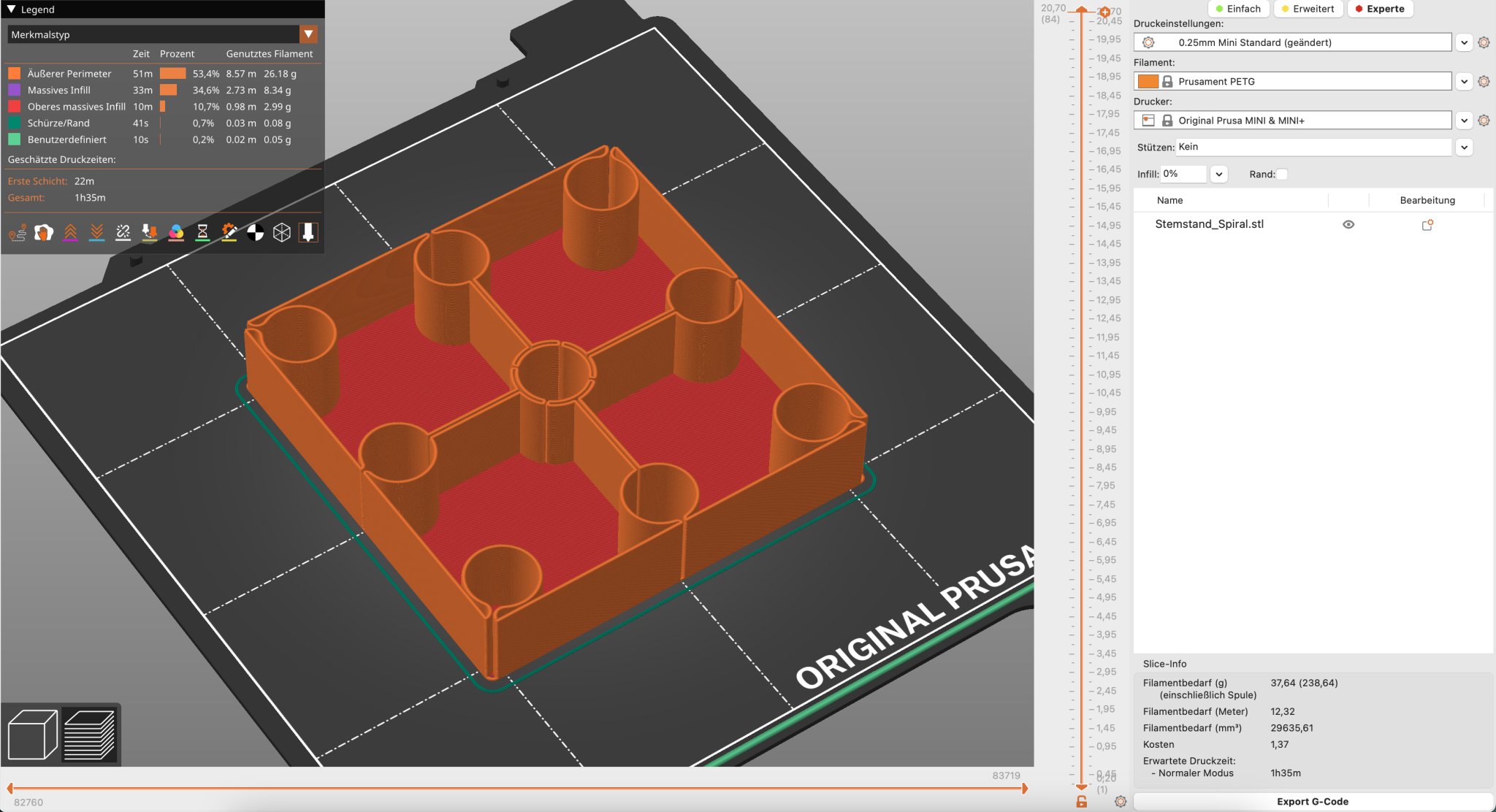Select the Erweitert mode tab

tap(1307, 9)
